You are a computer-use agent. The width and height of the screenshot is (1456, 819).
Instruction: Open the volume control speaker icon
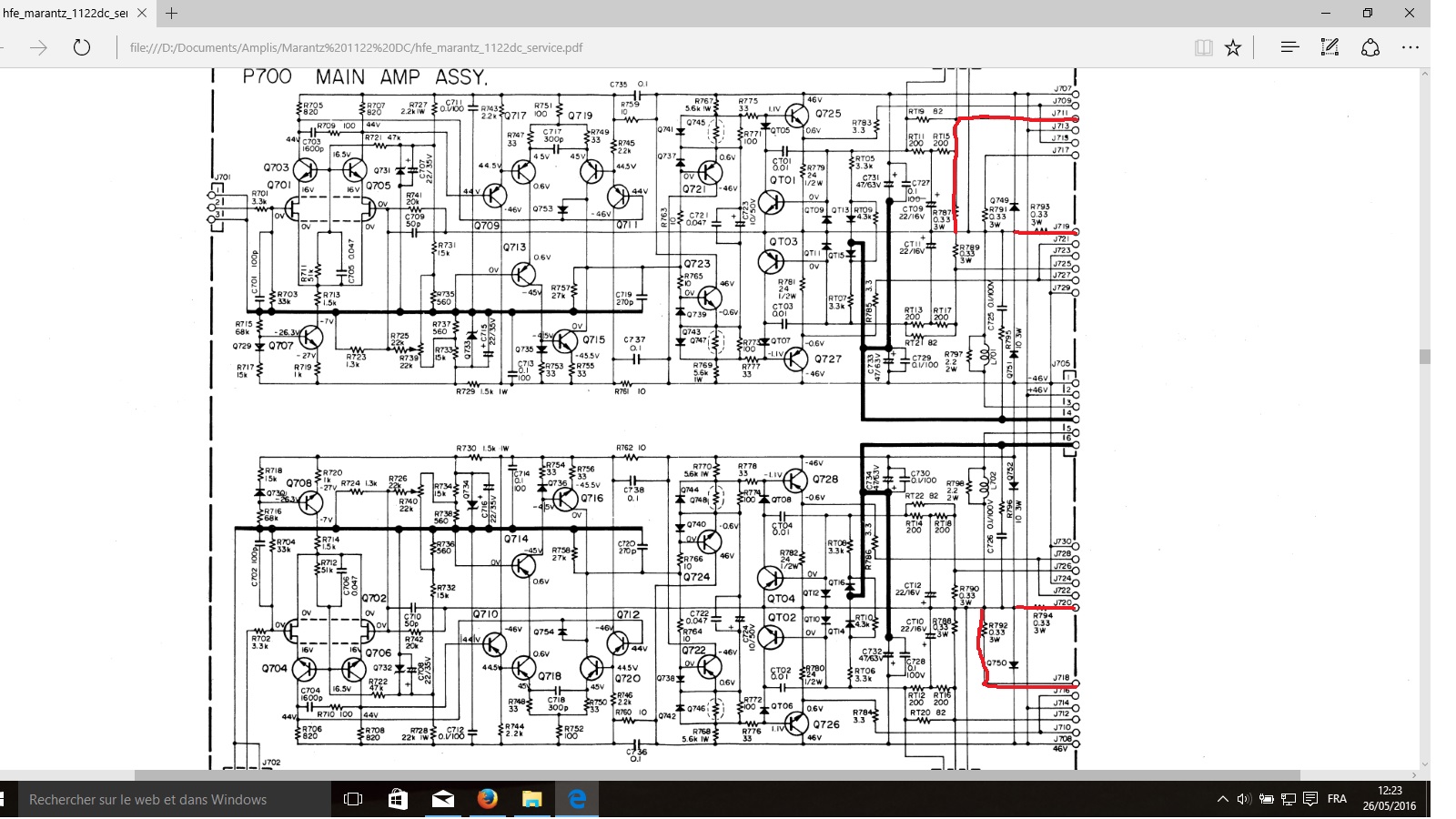(x=1244, y=799)
